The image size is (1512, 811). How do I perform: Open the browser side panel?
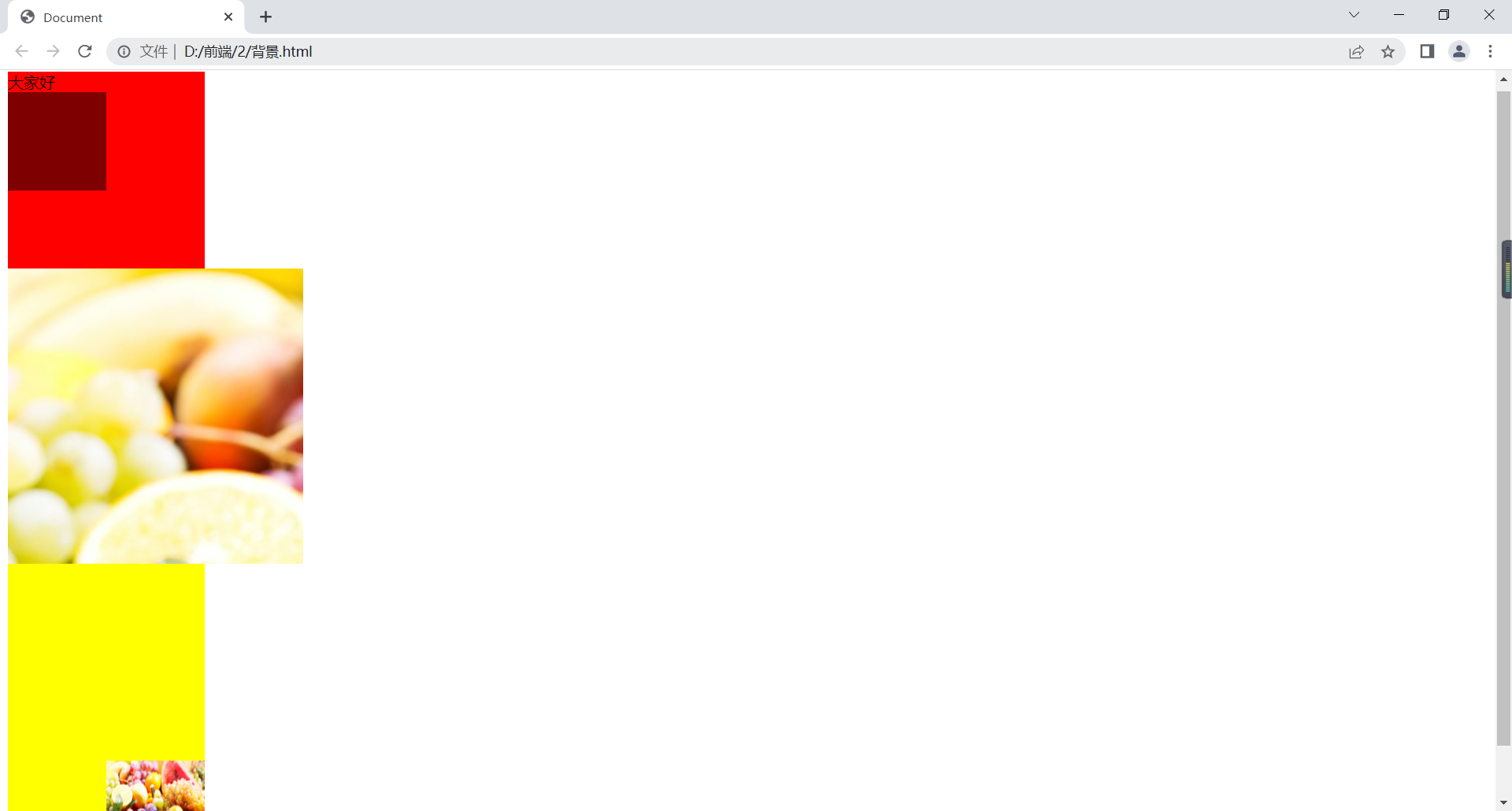tap(1427, 51)
